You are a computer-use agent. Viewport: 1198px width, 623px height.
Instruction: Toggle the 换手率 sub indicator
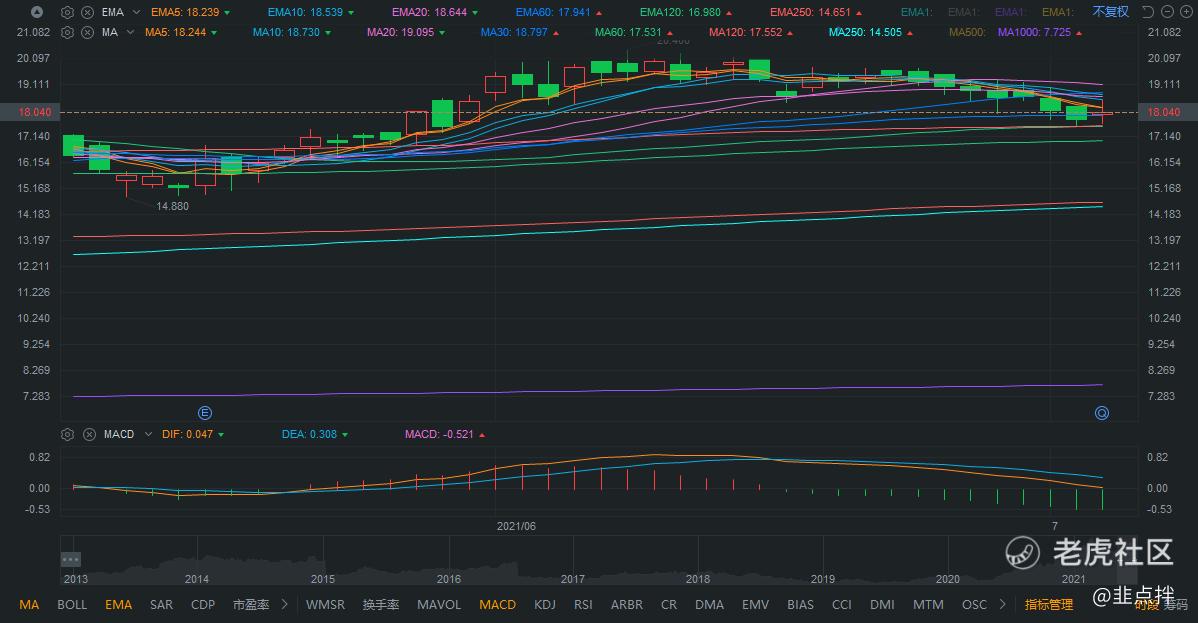point(380,605)
